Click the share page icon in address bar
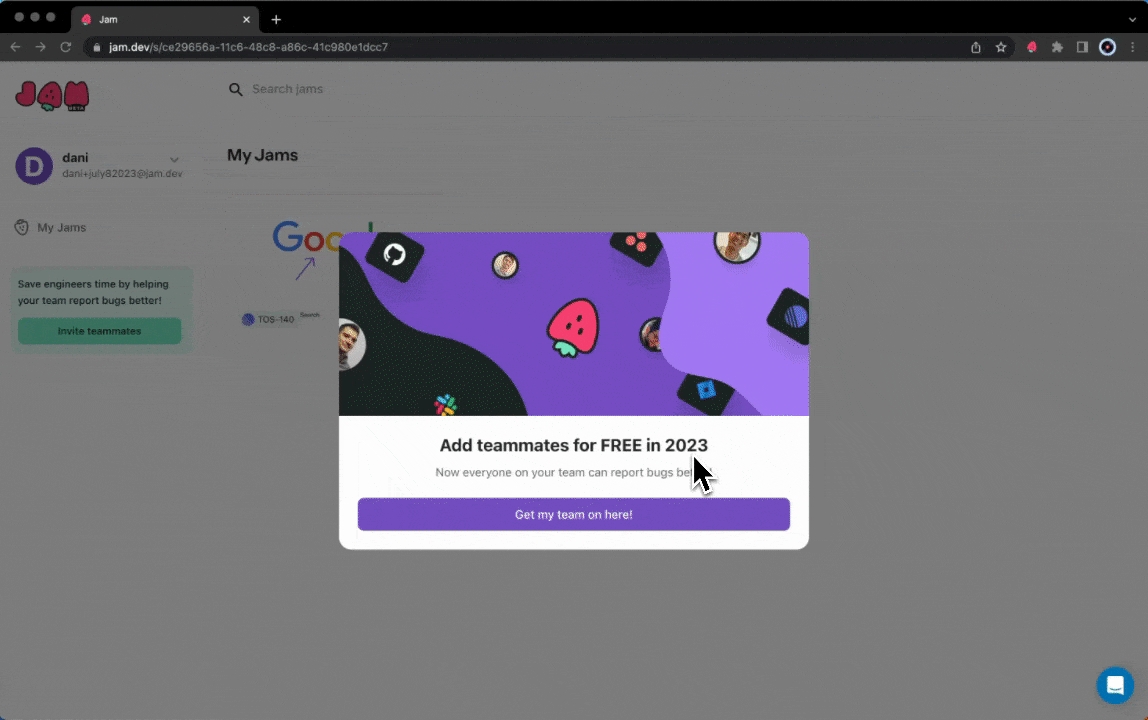Image resolution: width=1148 pixels, height=720 pixels. pos(976,47)
